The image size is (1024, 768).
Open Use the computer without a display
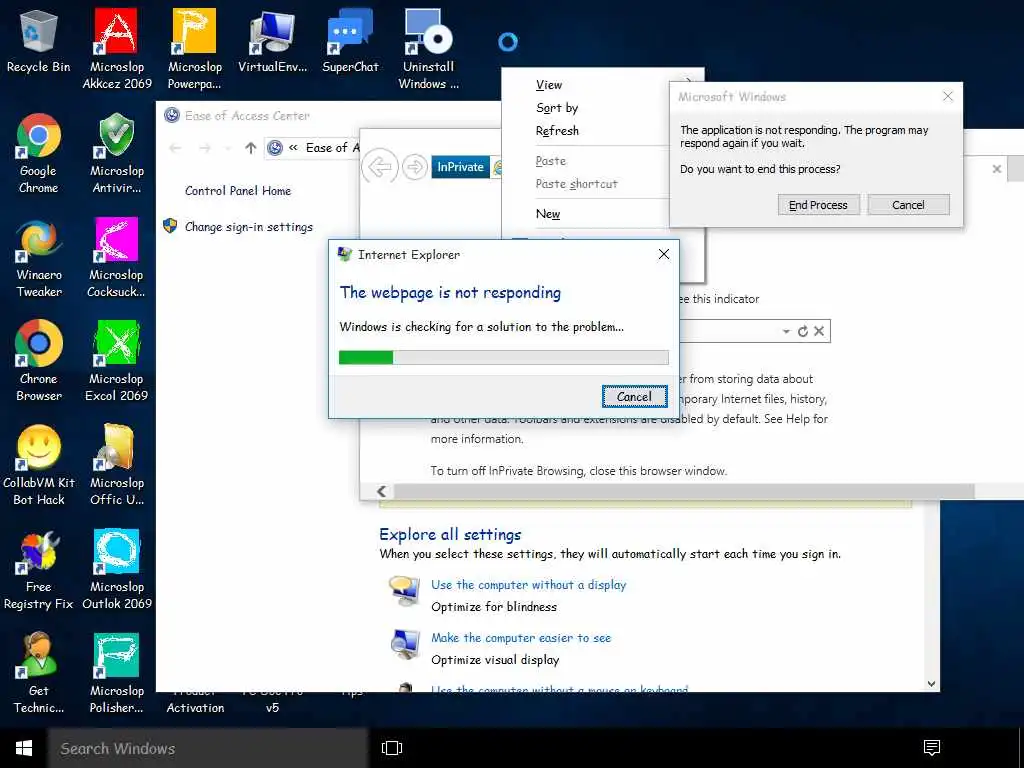point(528,584)
